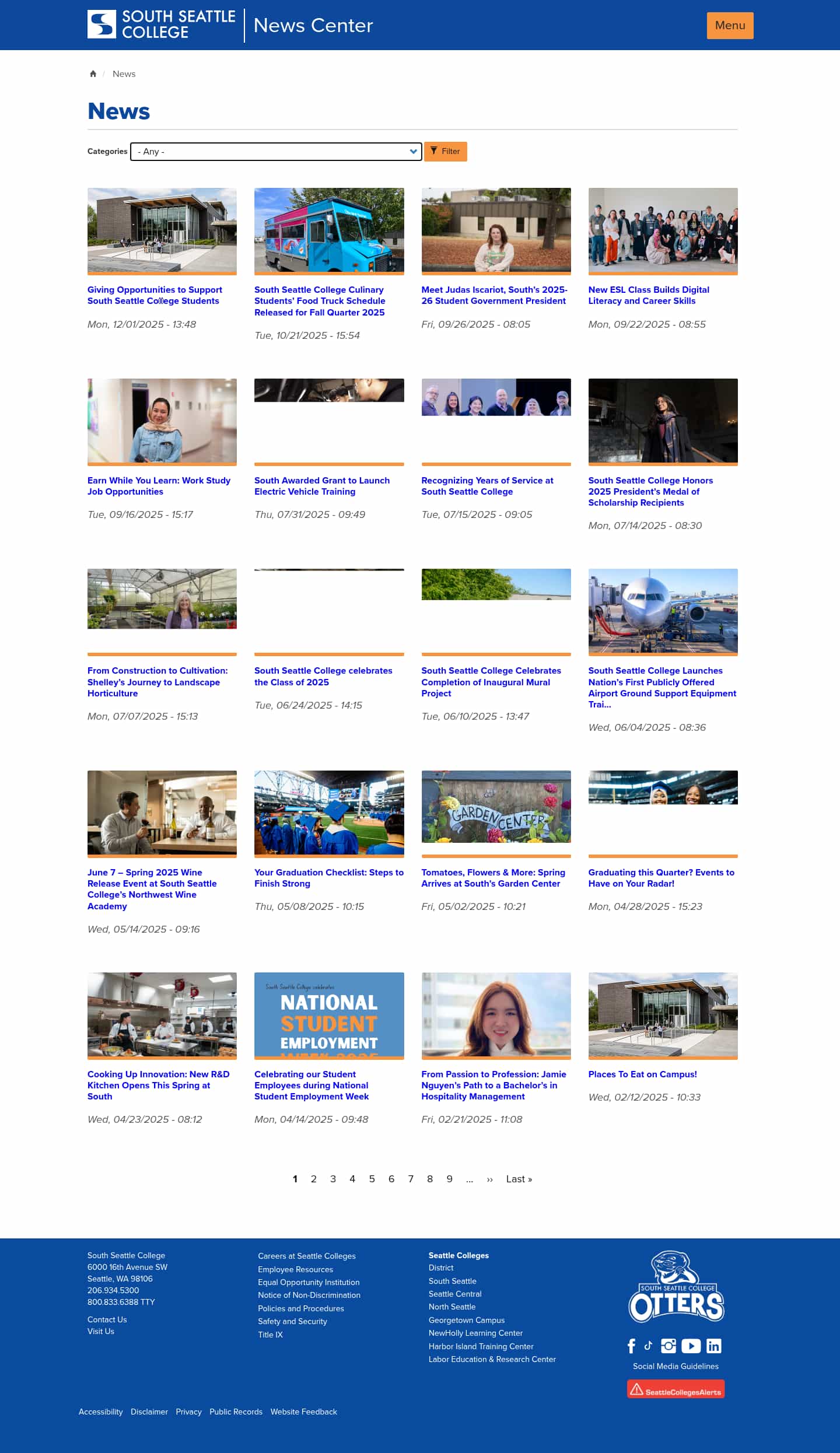Screen dimensions: 840x1453
Task: Go to pagination page 2
Action: [314, 1179]
